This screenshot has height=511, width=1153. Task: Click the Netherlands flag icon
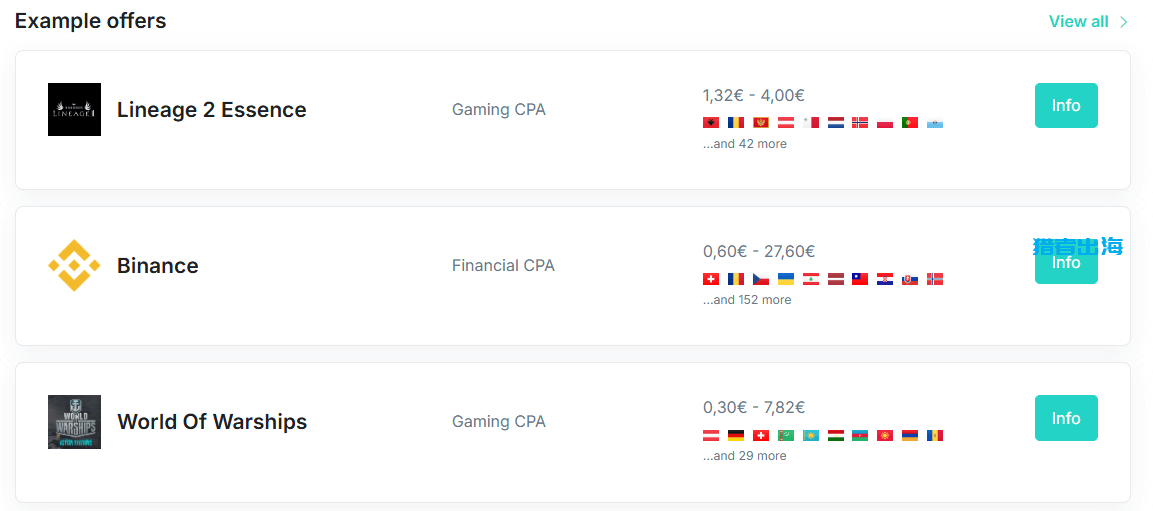point(836,123)
